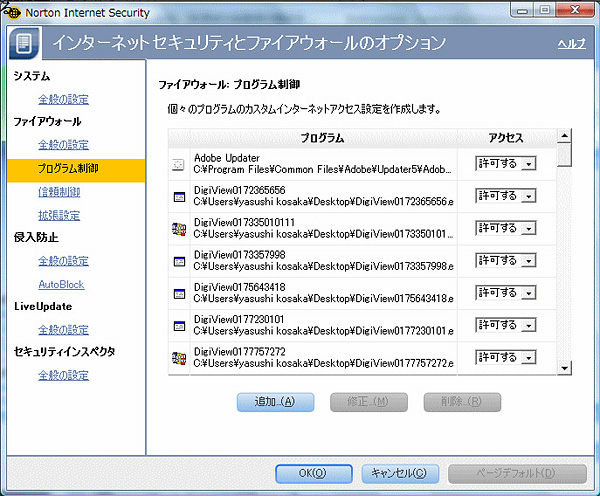Select the DigiView0173357998 row text
Screen dimensions: 600x496
(323, 260)
